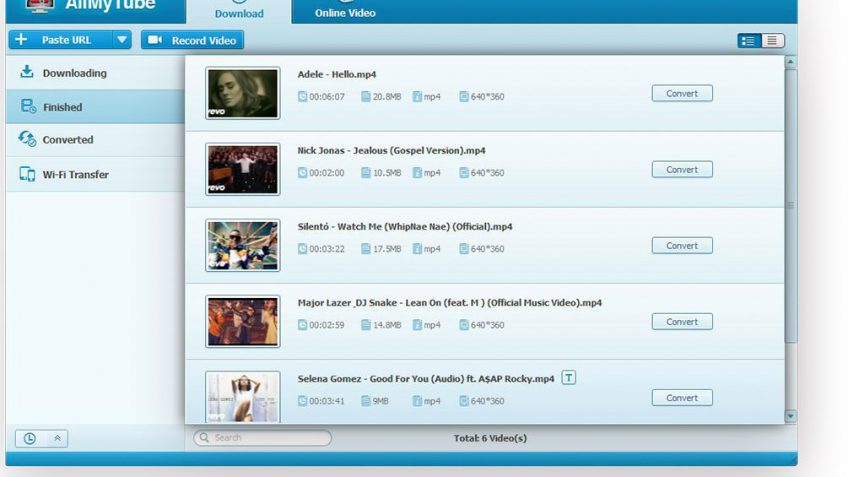This screenshot has width=848, height=477.
Task: Click file size 10.5MB
Action: pos(387,173)
